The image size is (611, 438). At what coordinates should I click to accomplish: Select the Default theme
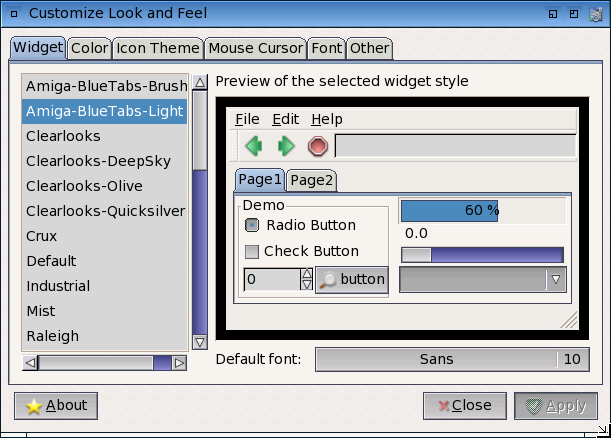[x=104, y=261]
